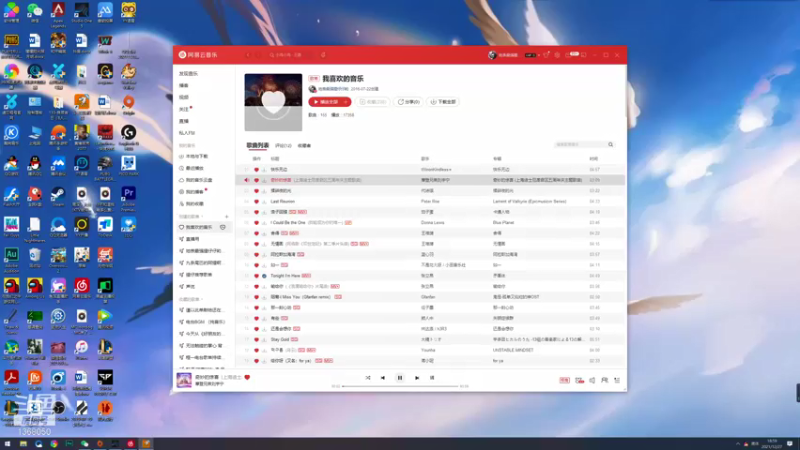This screenshot has height=450, width=800.
Task: Click the playlist cover heart image
Action: (273, 102)
